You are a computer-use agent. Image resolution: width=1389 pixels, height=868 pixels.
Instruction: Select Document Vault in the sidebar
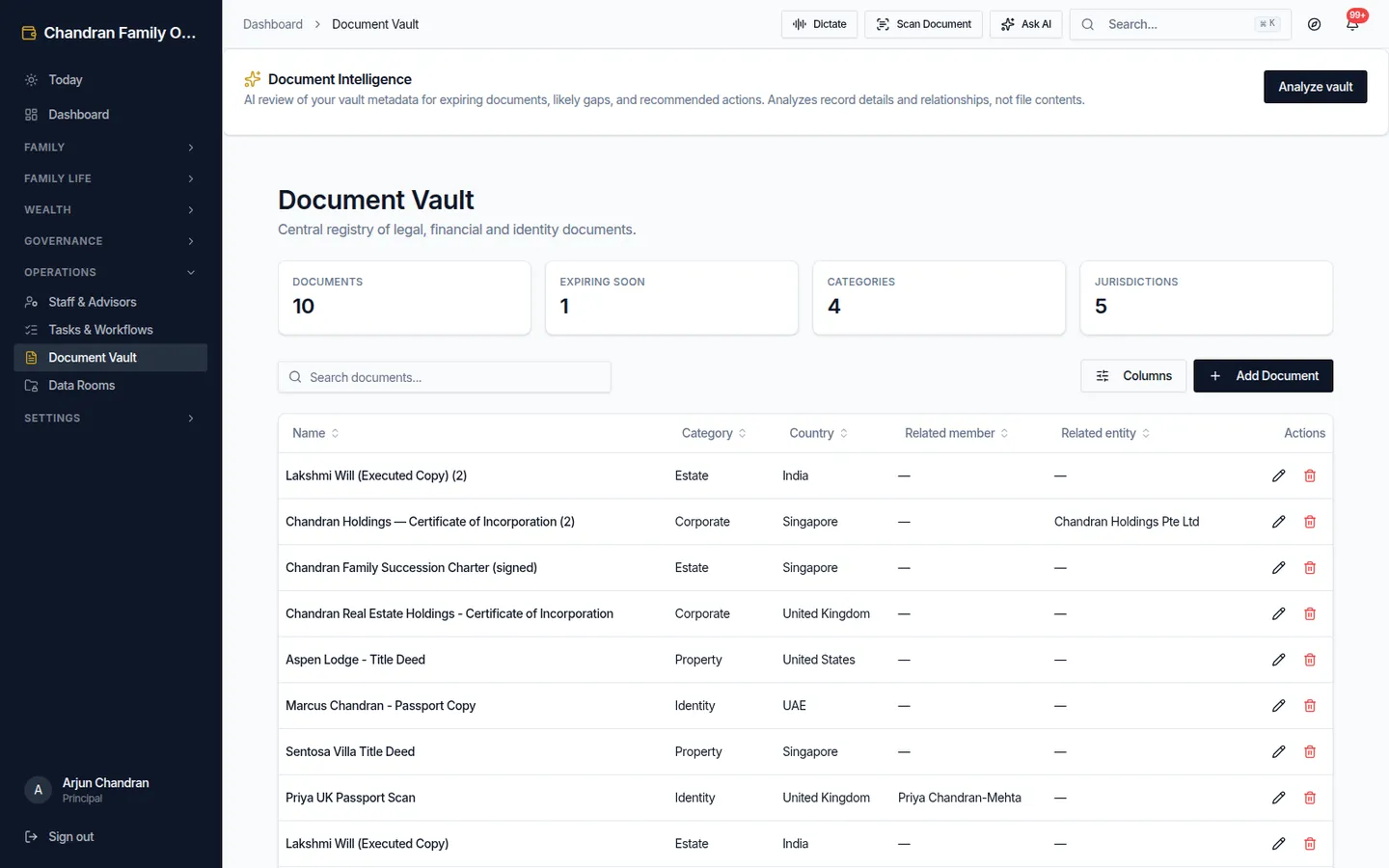tap(110, 358)
